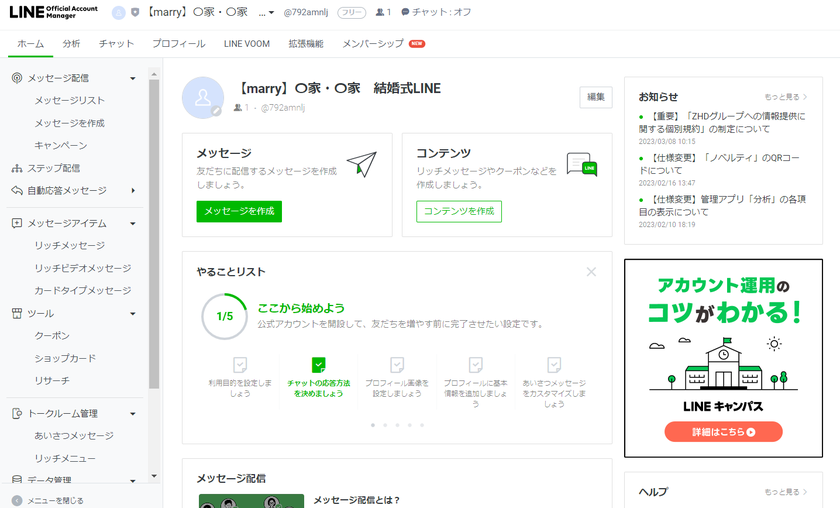
Task: Select the あいさつメッセージをカスタマイズしましょう step
Action: pyautogui.click(x=554, y=382)
